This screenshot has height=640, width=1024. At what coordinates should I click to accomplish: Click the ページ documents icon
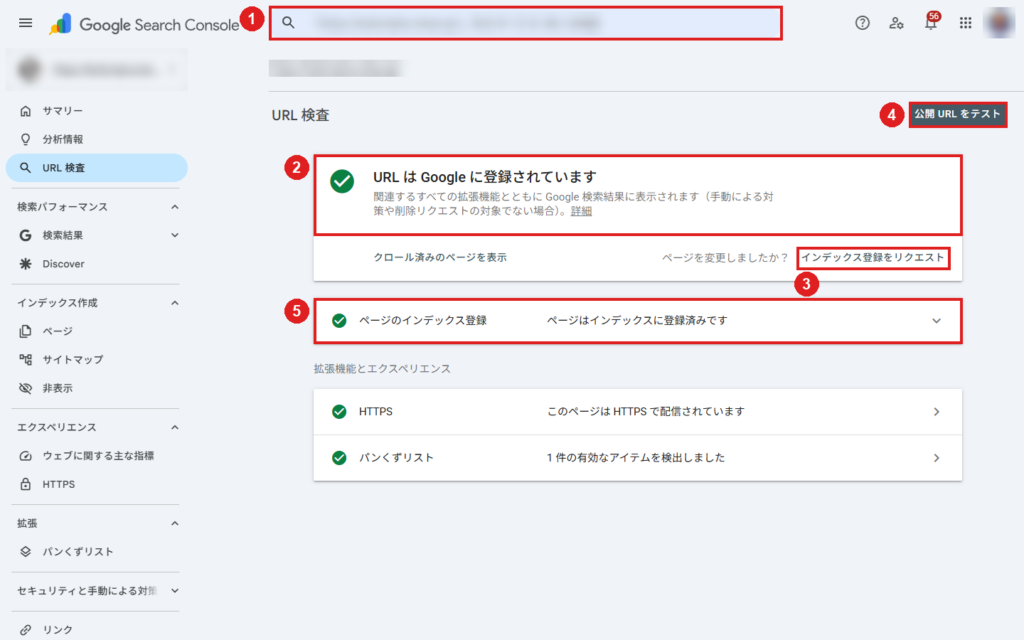(x=25, y=331)
